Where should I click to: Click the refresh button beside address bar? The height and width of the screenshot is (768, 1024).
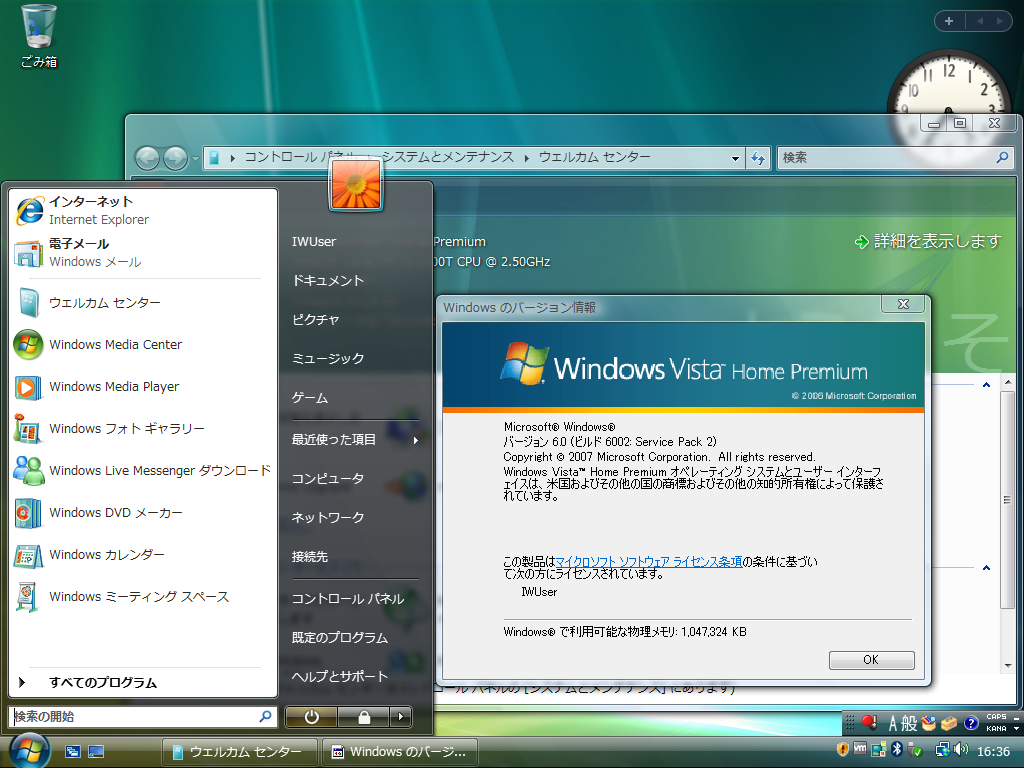click(x=758, y=158)
